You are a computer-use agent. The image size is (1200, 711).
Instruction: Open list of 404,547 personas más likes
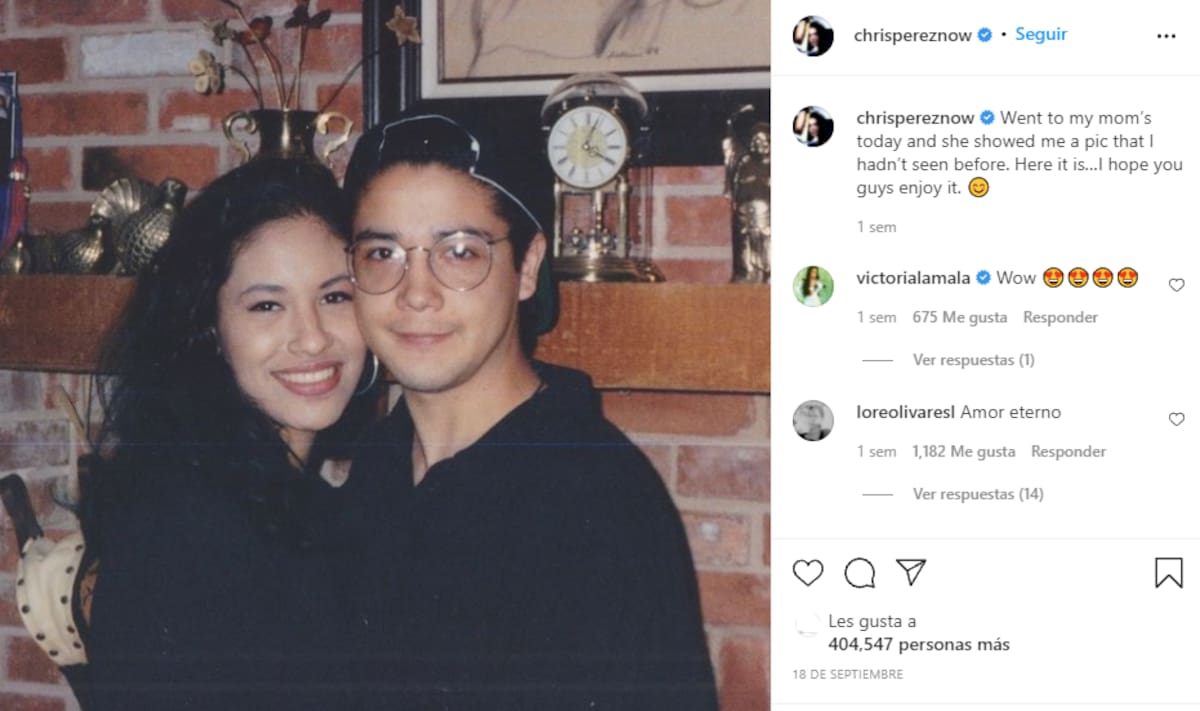click(919, 645)
